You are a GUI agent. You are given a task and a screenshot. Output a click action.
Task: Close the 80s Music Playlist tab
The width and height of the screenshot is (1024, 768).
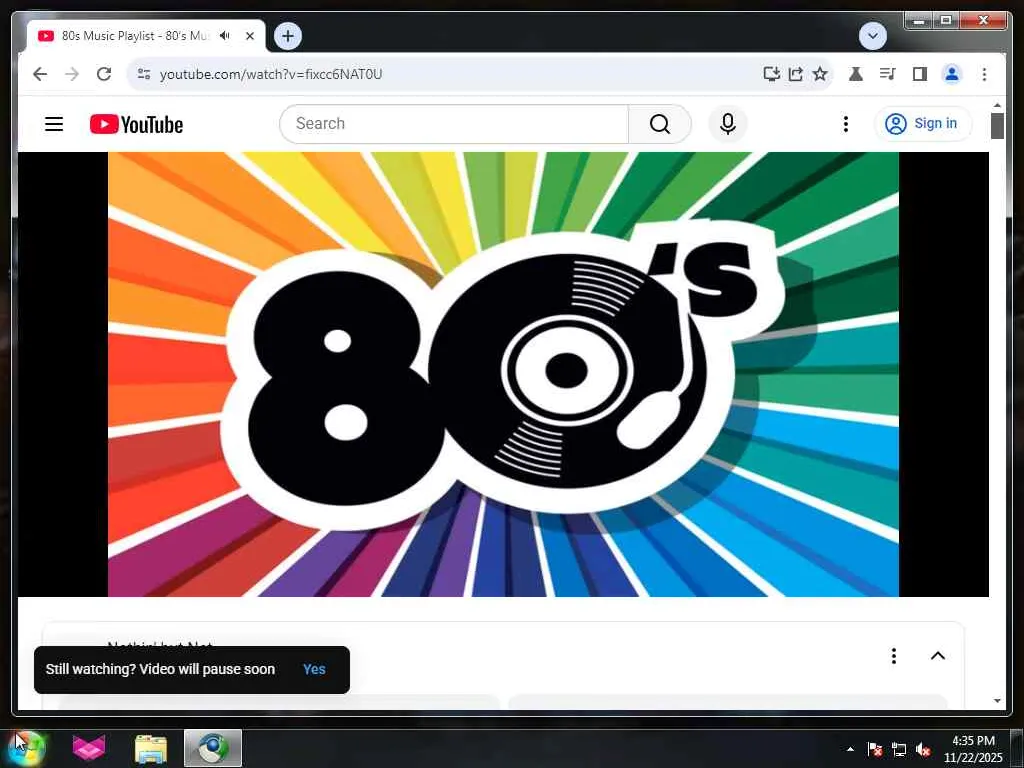249,36
